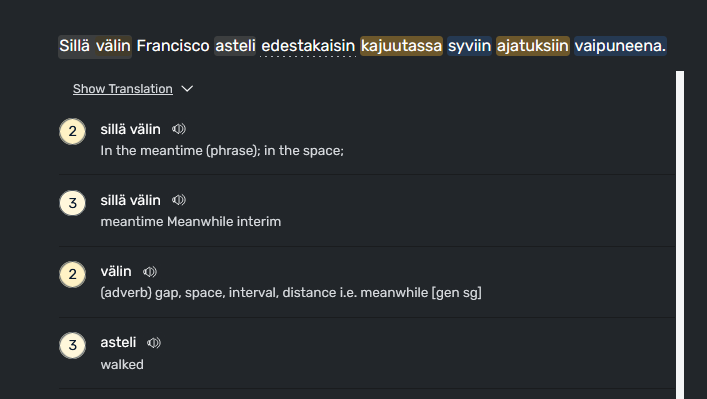Click the word 'Francisco' in sentence

pyautogui.click(x=173, y=46)
